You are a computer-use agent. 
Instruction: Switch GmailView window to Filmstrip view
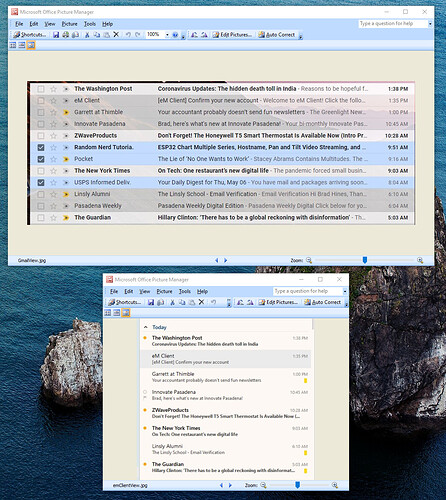(22, 45)
